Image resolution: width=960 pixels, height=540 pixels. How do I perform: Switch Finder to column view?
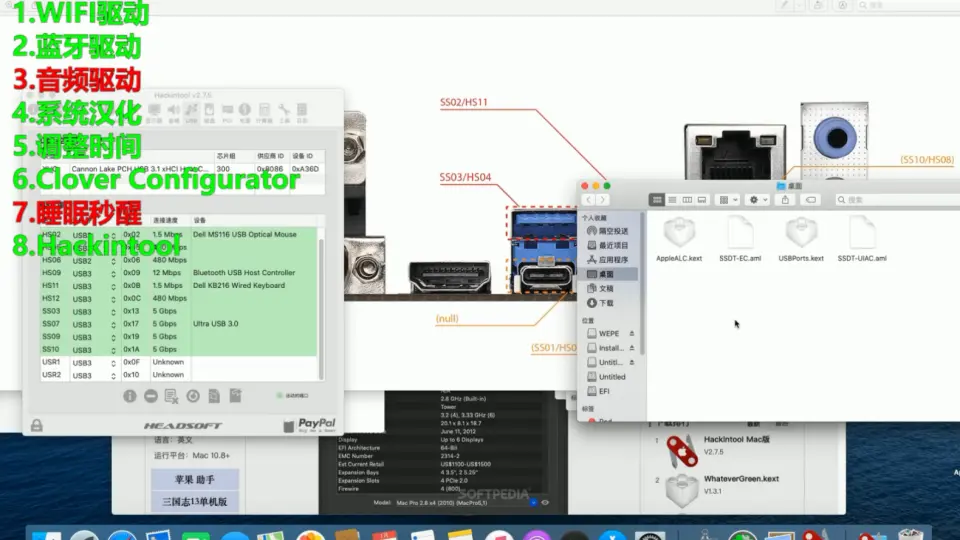point(687,200)
